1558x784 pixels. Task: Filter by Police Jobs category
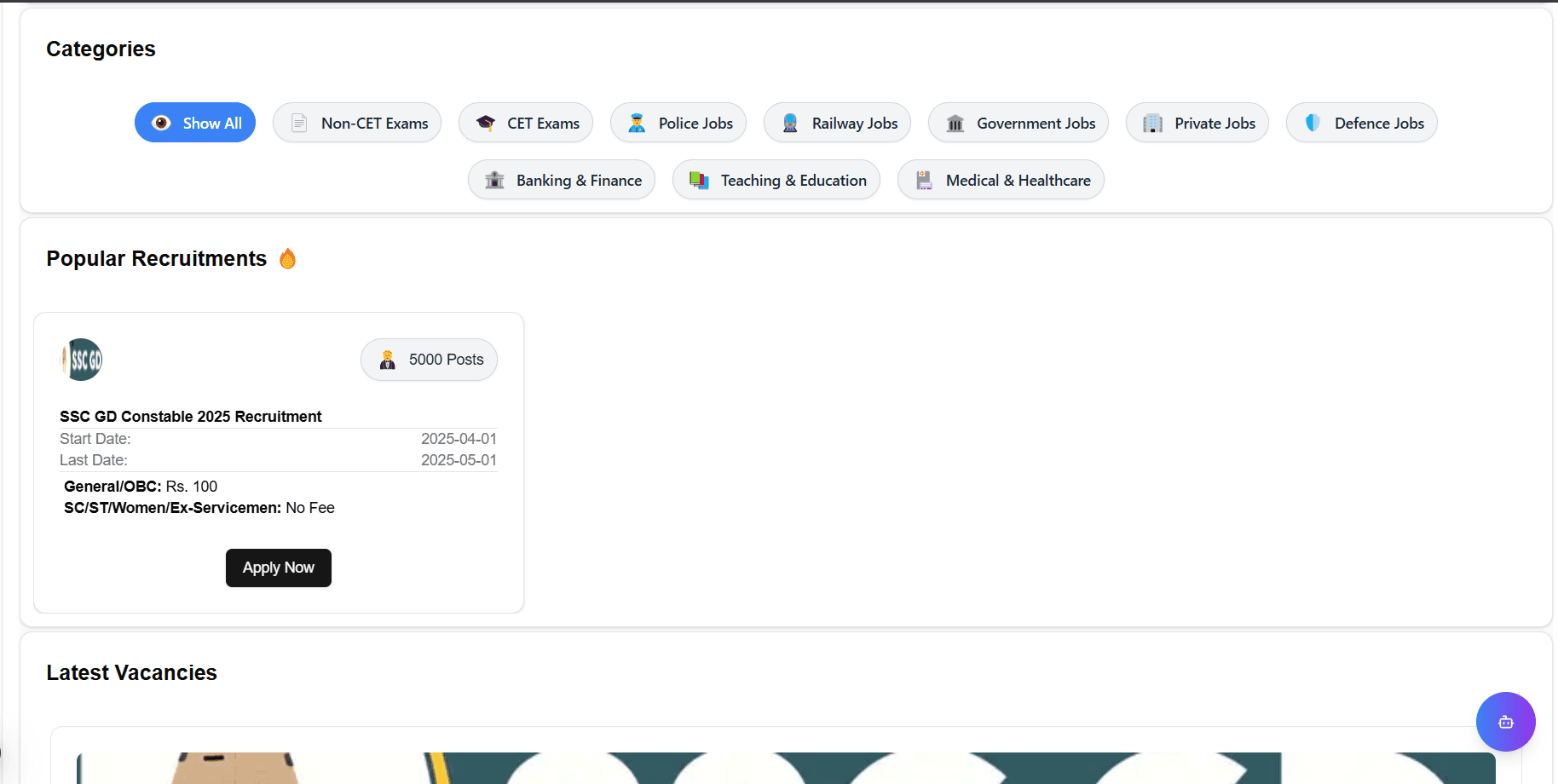pos(678,123)
